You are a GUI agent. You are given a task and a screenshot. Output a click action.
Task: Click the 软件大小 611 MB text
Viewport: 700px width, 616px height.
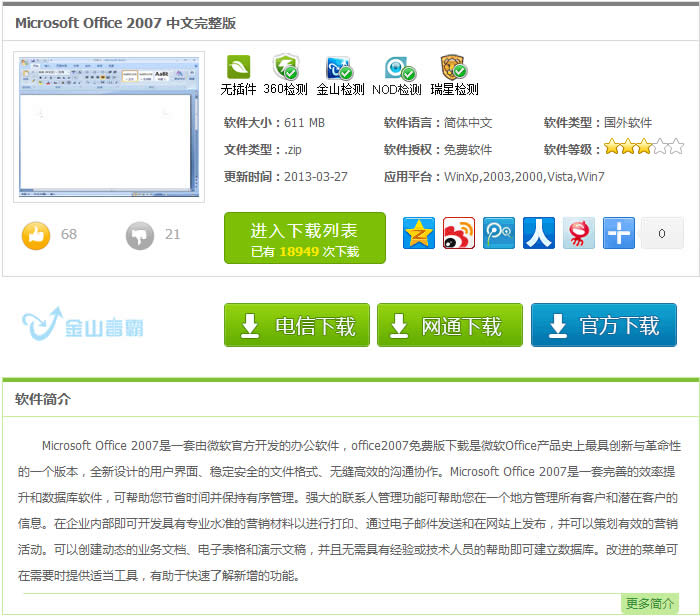(x=274, y=123)
